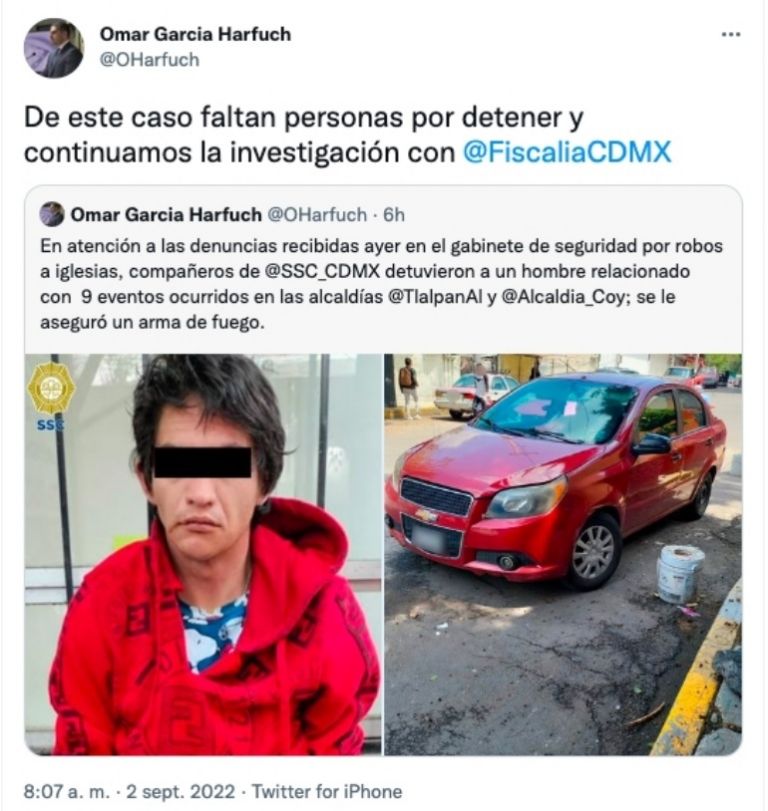Click the small avatar in the quoted tweet

52,215
